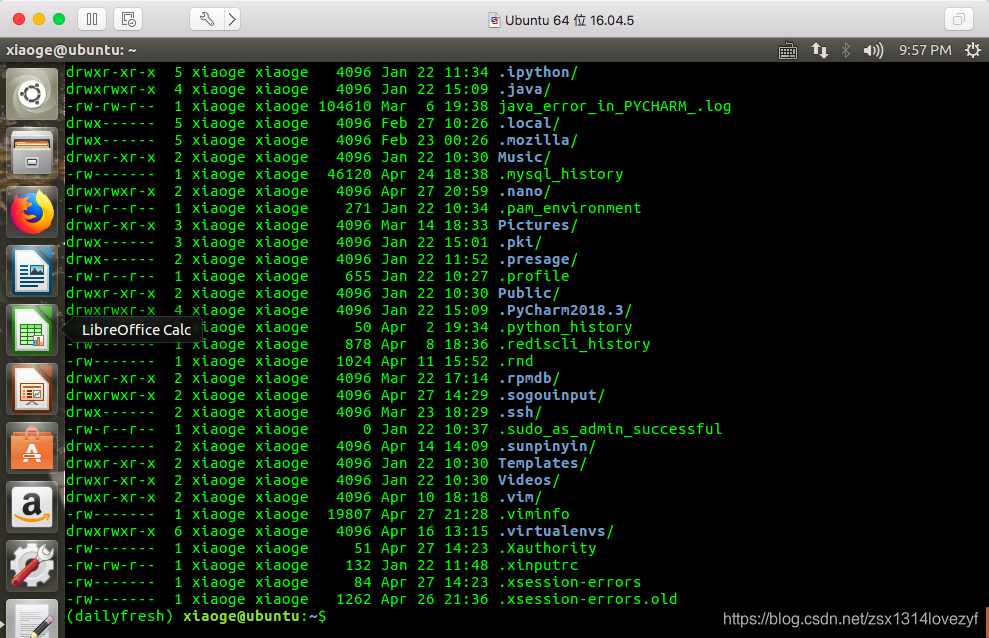Click the VM toolbar forward arrow
989x638 pixels.
click(x=232, y=20)
